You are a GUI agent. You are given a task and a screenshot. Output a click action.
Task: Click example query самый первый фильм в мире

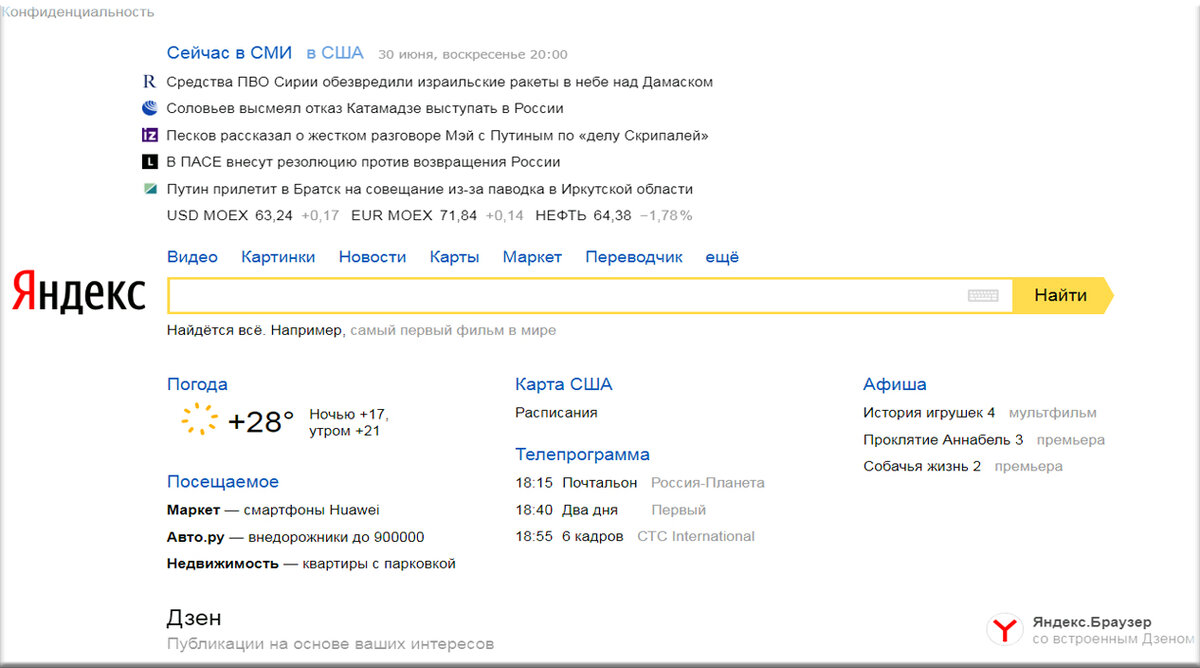pos(453,330)
